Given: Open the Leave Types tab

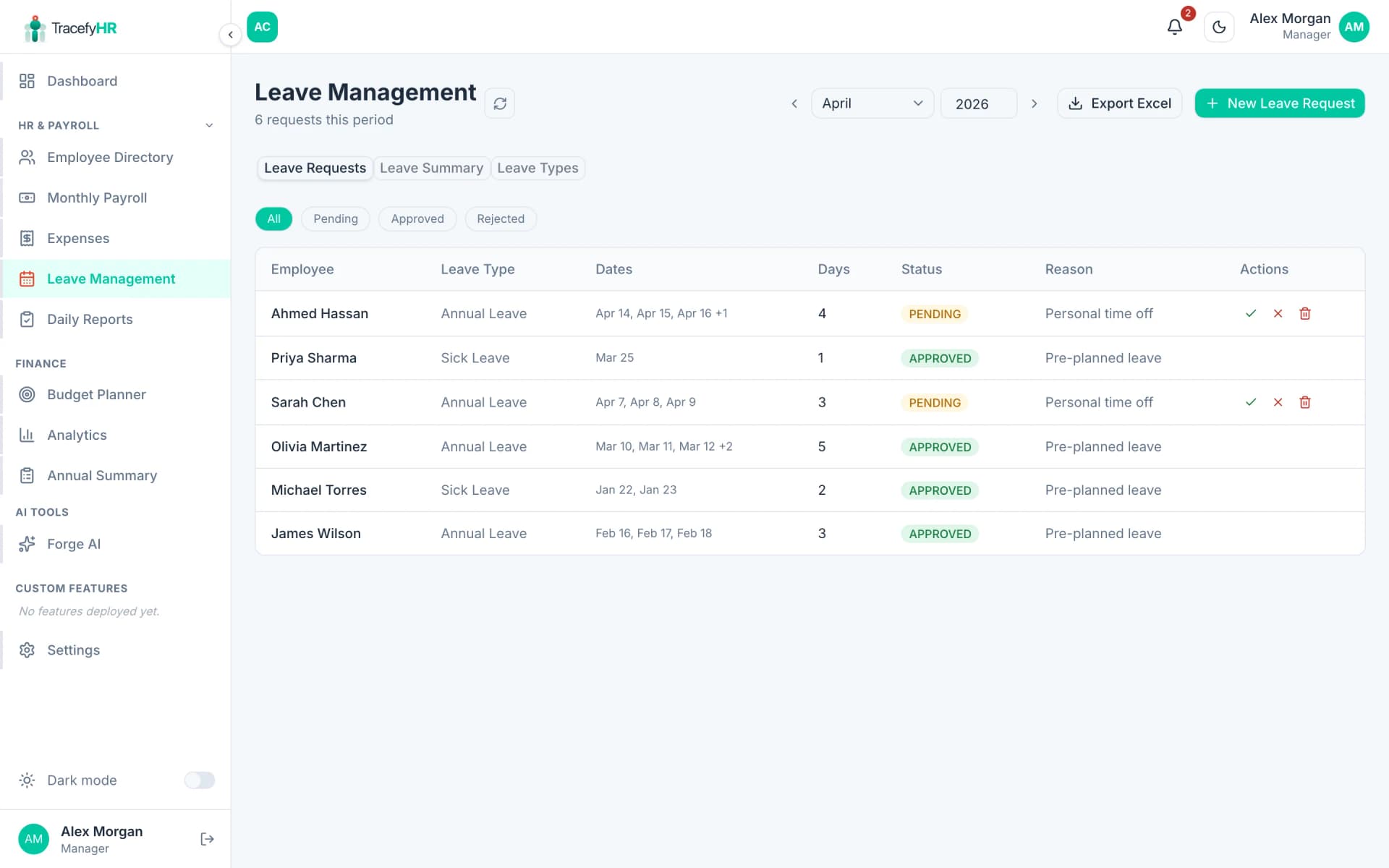Looking at the screenshot, I should coord(538,168).
